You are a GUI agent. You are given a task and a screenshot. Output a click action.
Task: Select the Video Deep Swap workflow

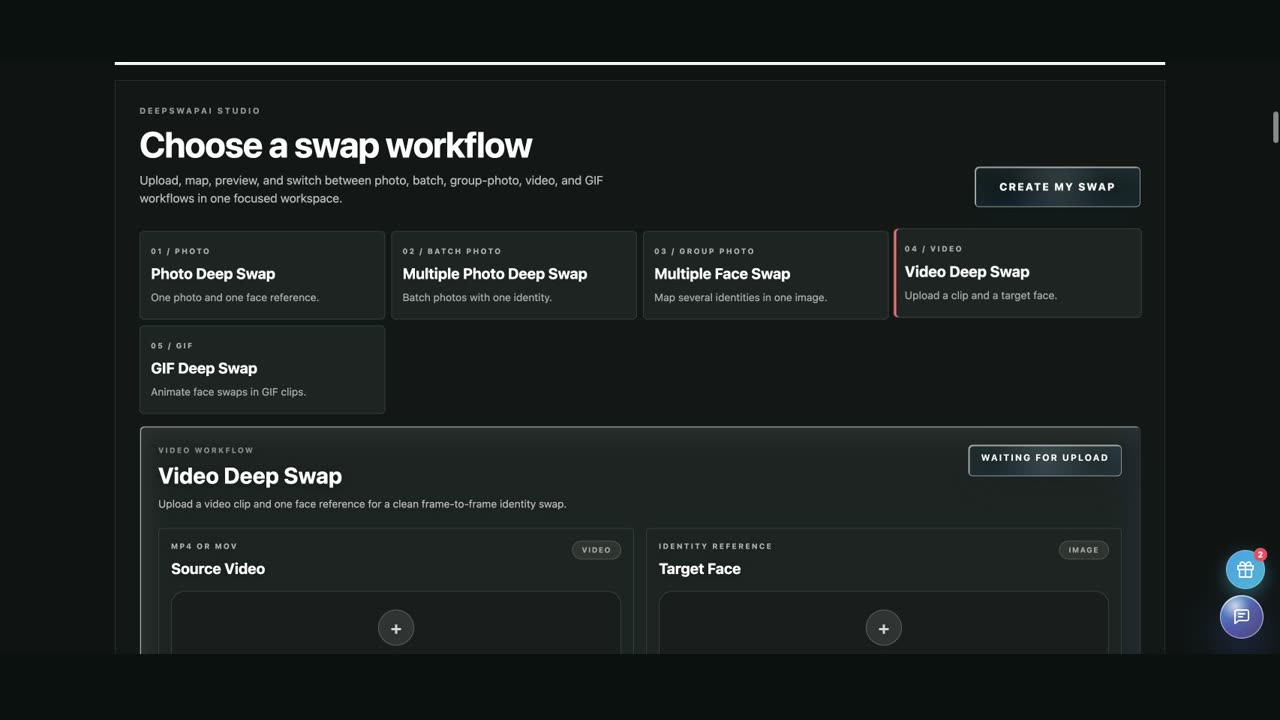[1018, 273]
